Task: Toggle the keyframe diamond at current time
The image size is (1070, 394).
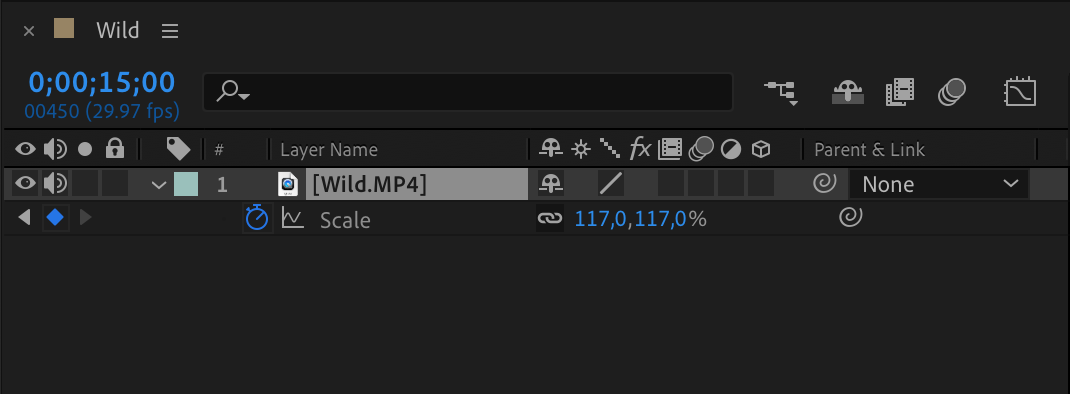Action: [x=55, y=219]
